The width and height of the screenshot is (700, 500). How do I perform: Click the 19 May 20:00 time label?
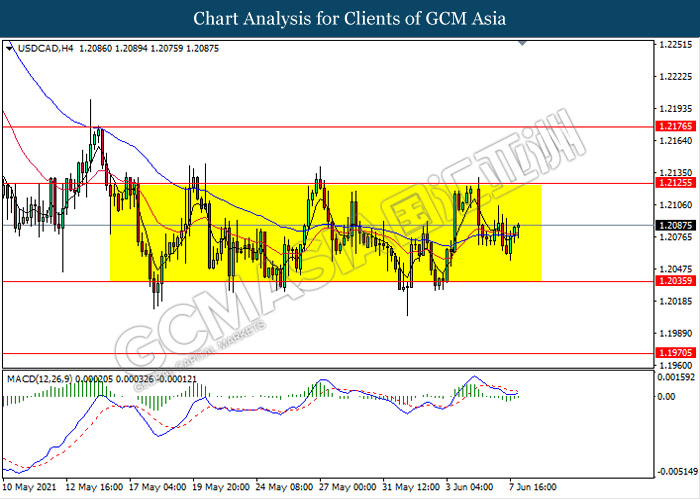point(221,487)
